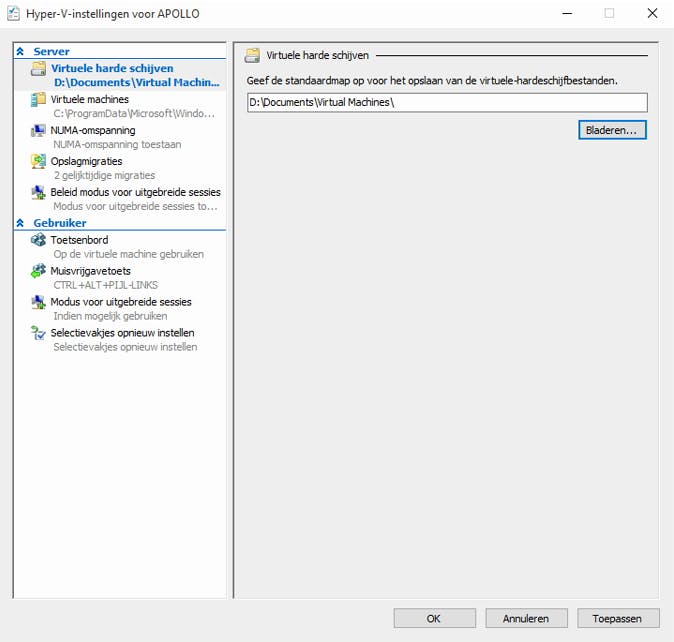Click the Hyper-V settings icon in title bar
The image size is (674, 642).
click(13, 14)
